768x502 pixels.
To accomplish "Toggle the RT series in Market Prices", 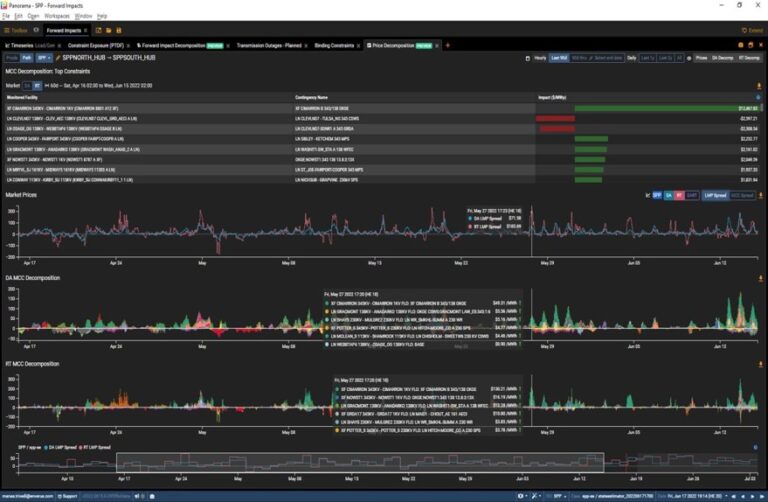I will coord(680,195).
